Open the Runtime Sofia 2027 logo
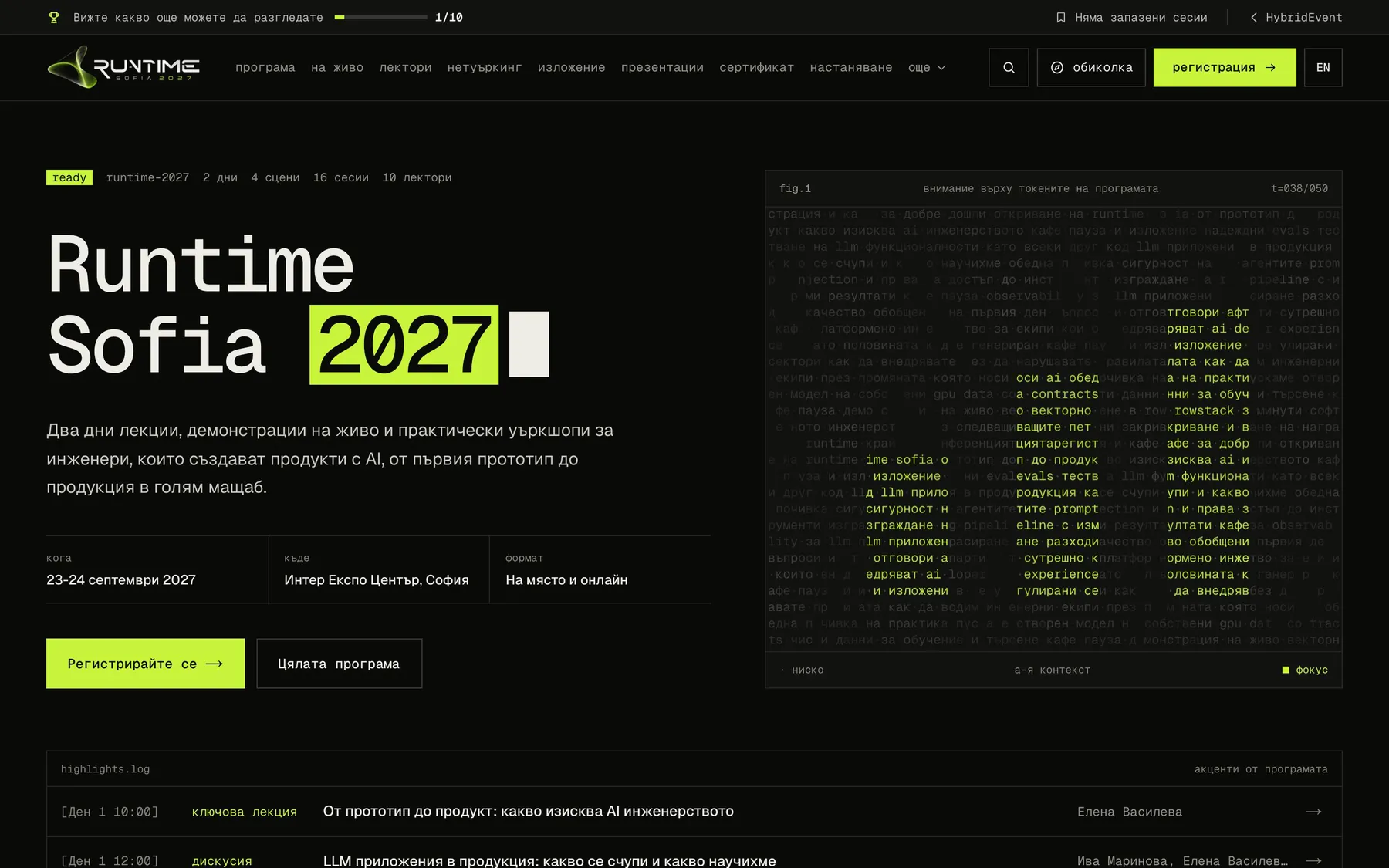This screenshot has height=868, width=1389. [x=123, y=67]
